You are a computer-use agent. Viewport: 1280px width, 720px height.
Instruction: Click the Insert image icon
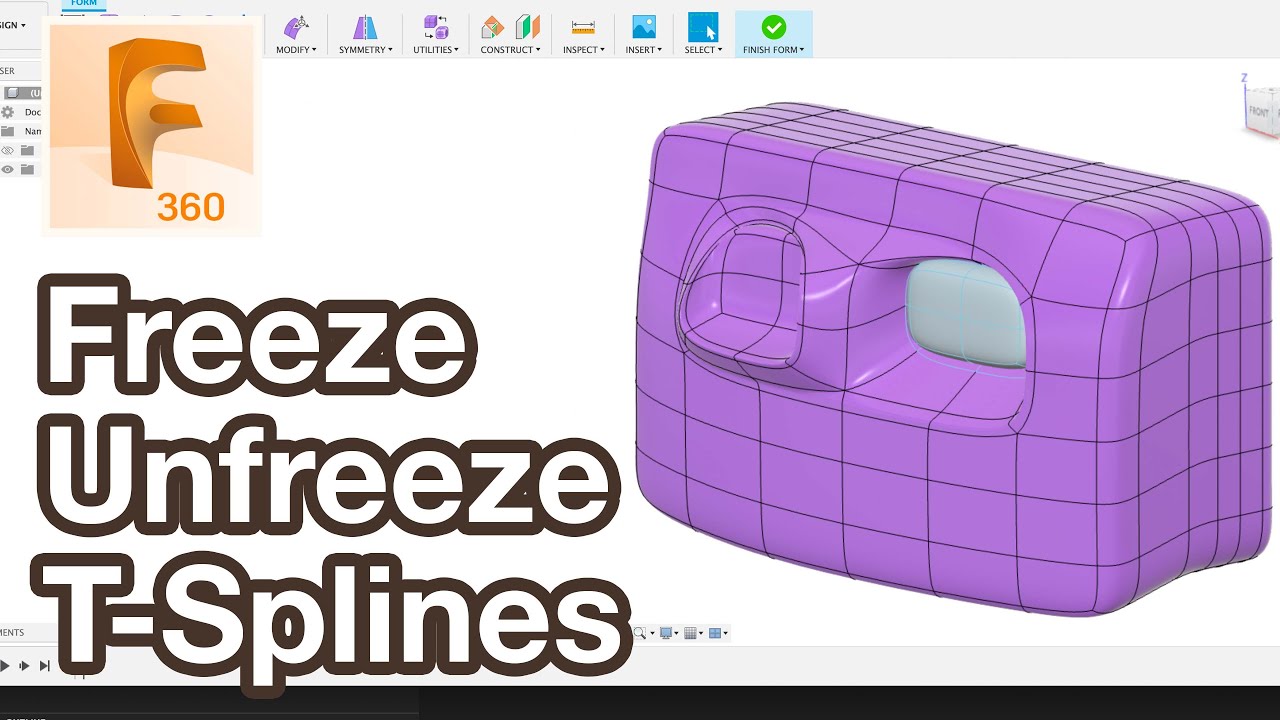pos(643,27)
